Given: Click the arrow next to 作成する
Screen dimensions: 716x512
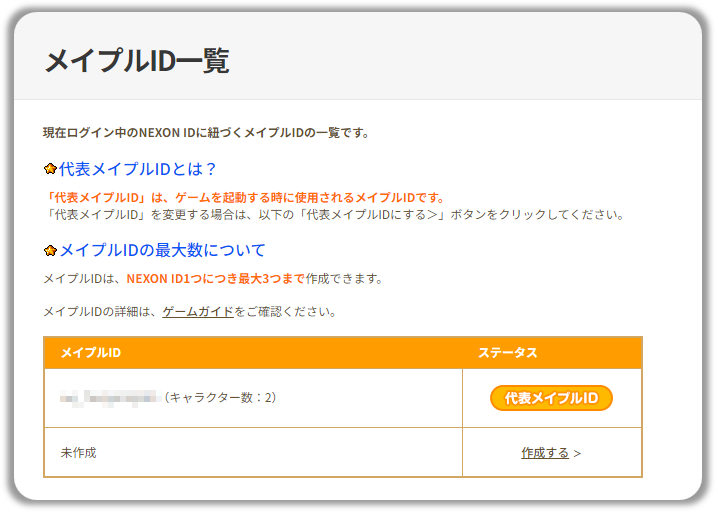Looking at the screenshot, I should (x=577, y=454).
